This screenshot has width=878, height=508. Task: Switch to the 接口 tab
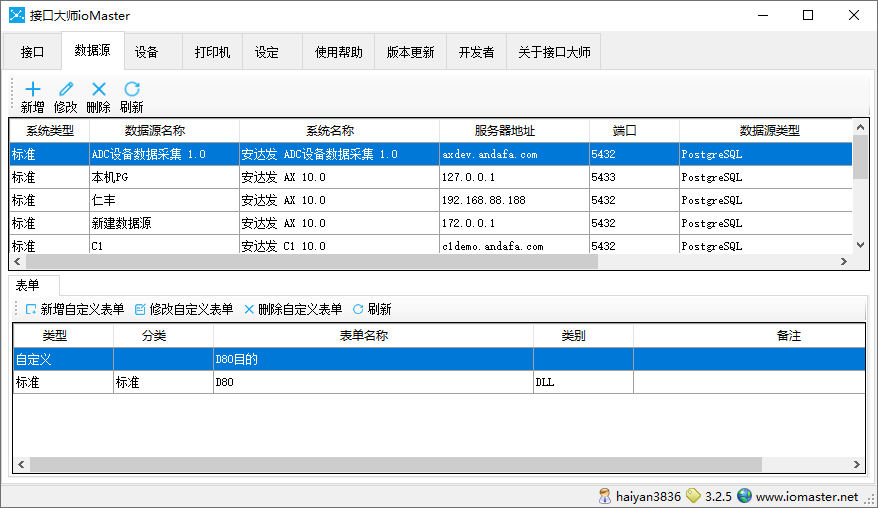pyautogui.click(x=32, y=52)
